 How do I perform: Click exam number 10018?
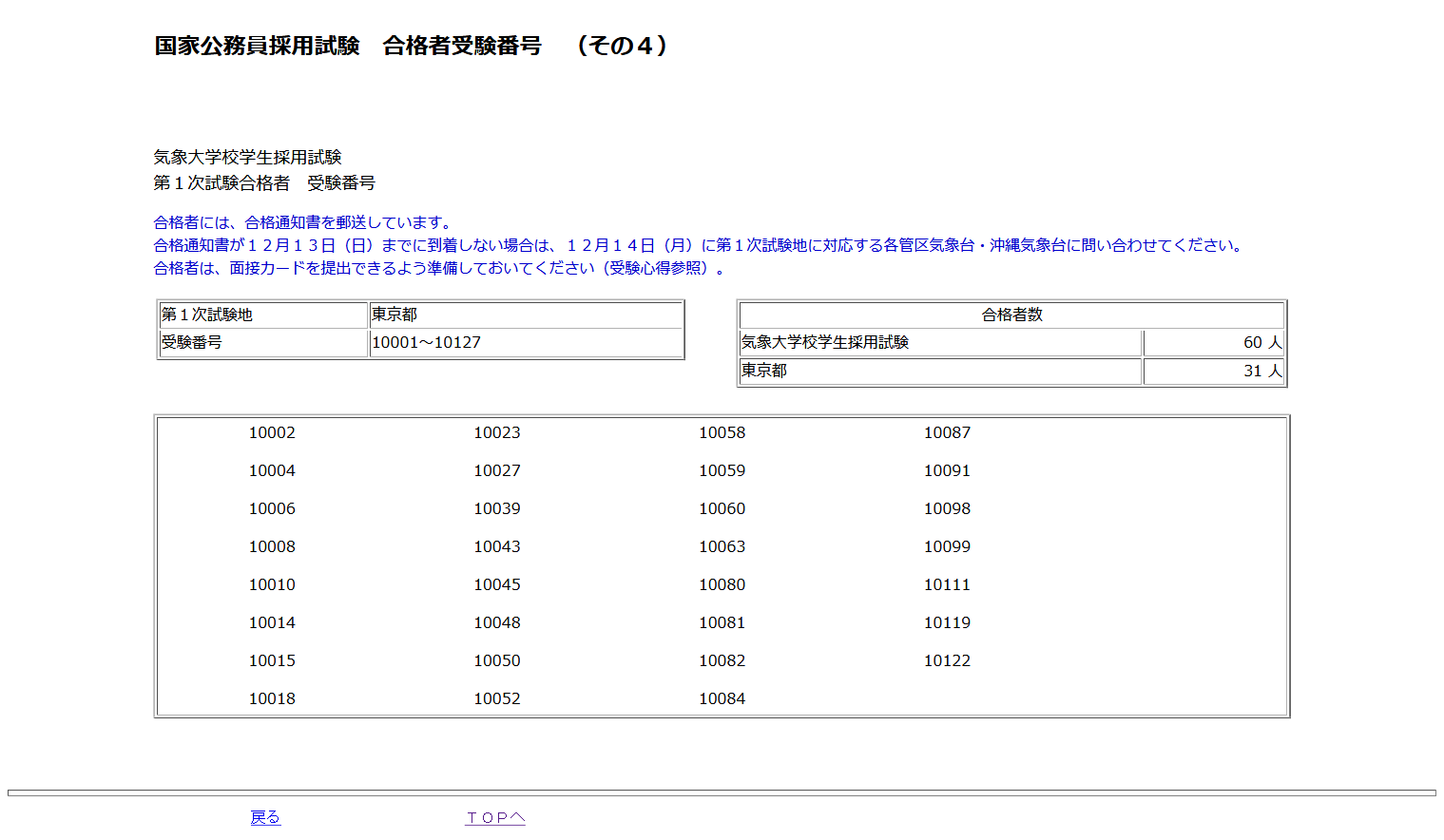tap(272, 698)
